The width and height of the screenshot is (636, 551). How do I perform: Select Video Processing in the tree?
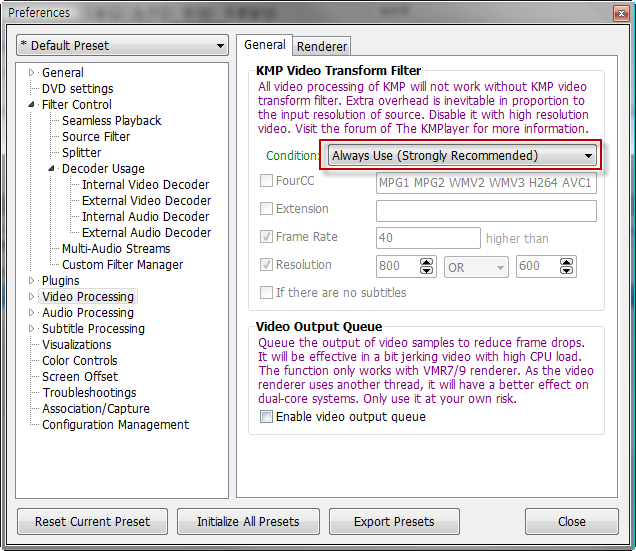tap(88, 297)
